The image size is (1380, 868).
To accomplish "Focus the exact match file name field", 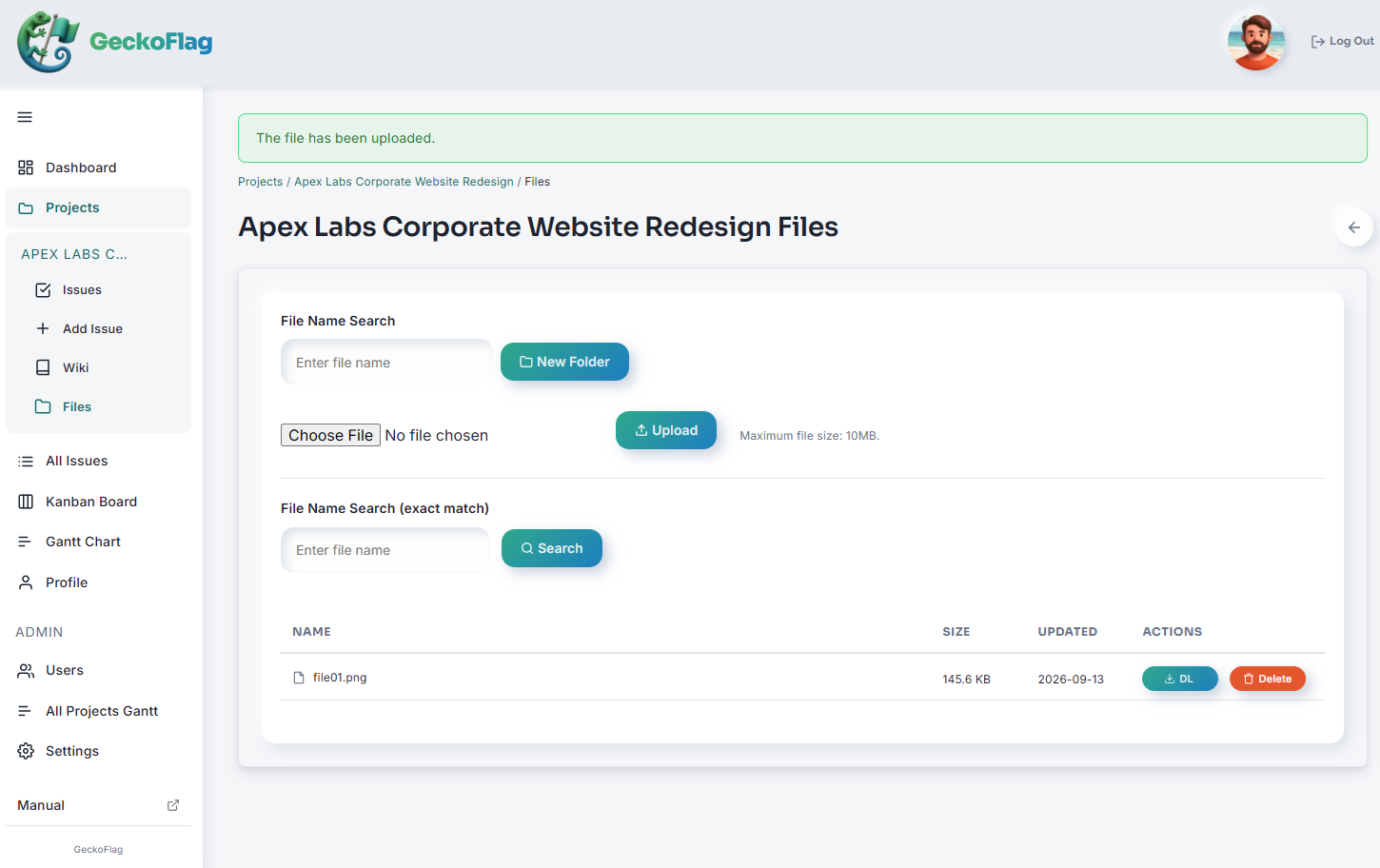I will [385, 550].
